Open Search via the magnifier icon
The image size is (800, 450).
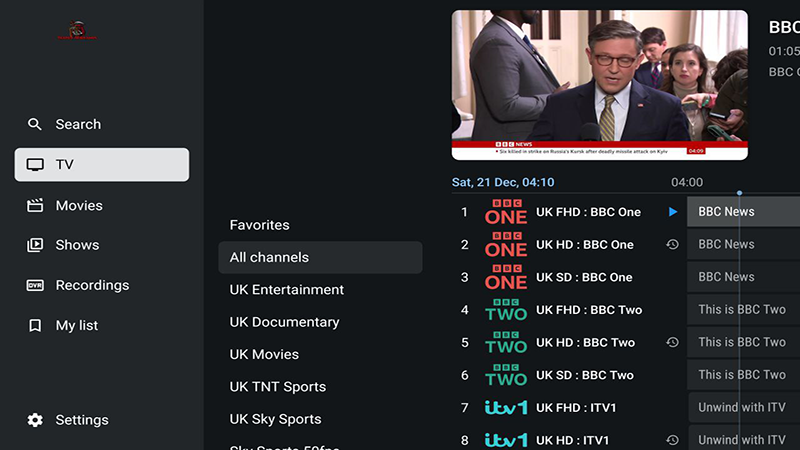pyautogui.click(x=35, y=124)
